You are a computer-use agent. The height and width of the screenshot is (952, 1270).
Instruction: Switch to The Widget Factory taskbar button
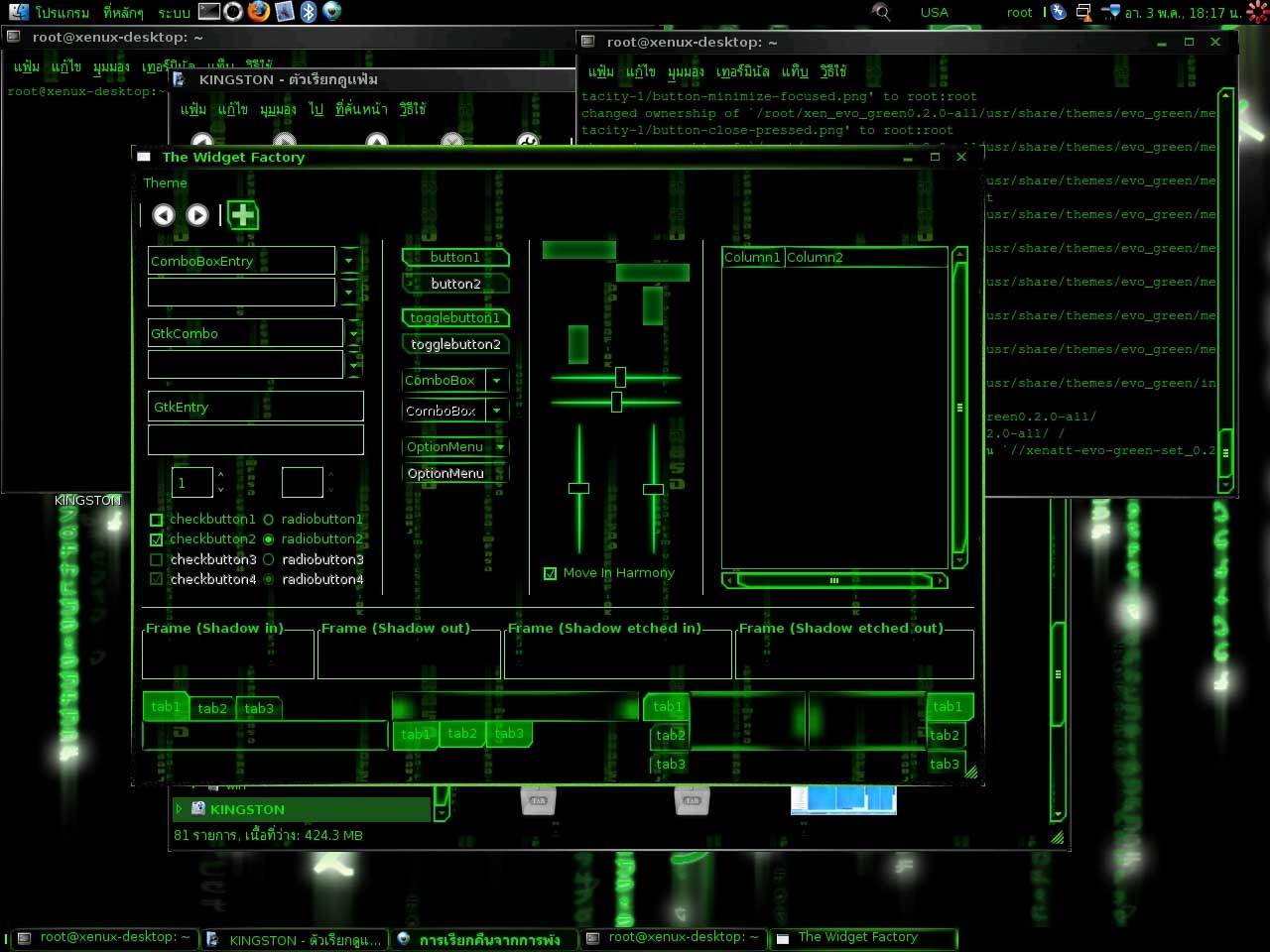(x=865, y=937)
